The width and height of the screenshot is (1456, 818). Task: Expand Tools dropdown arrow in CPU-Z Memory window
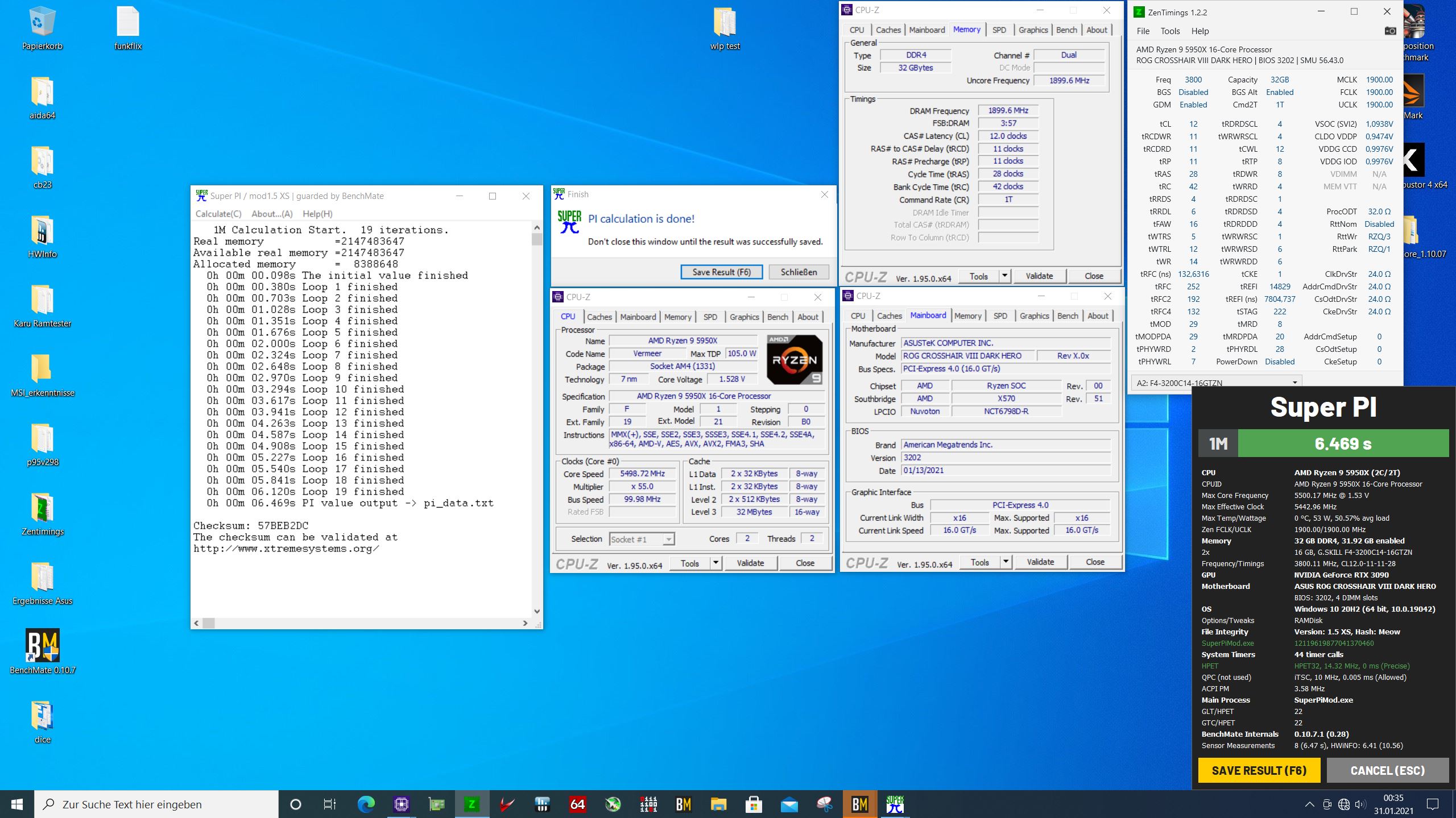1004,276
